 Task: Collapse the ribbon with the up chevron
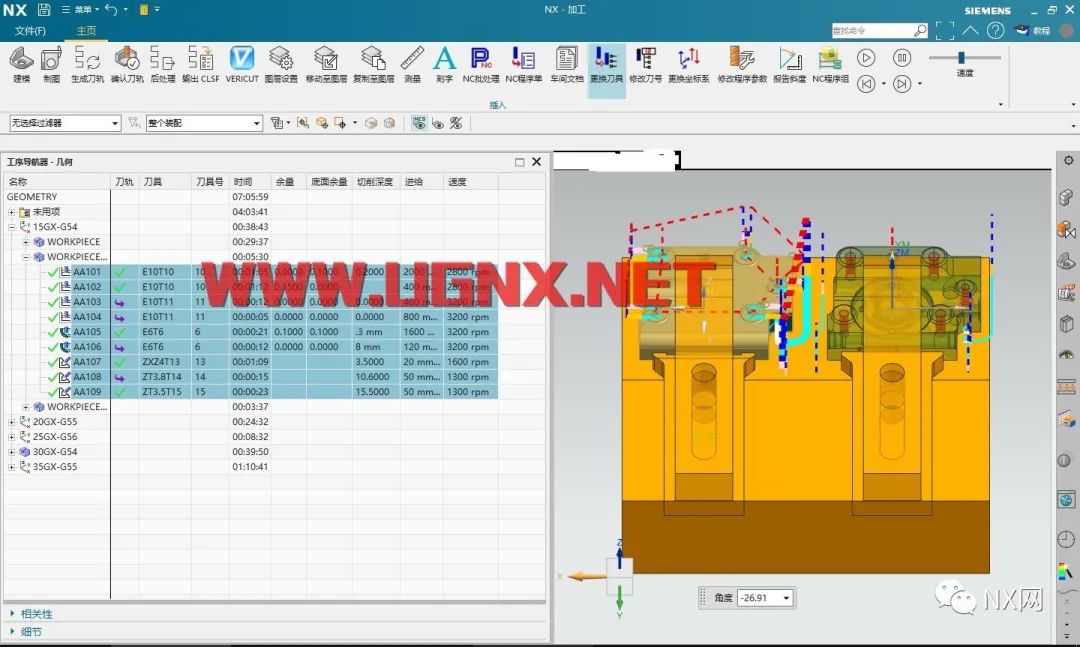970,30
